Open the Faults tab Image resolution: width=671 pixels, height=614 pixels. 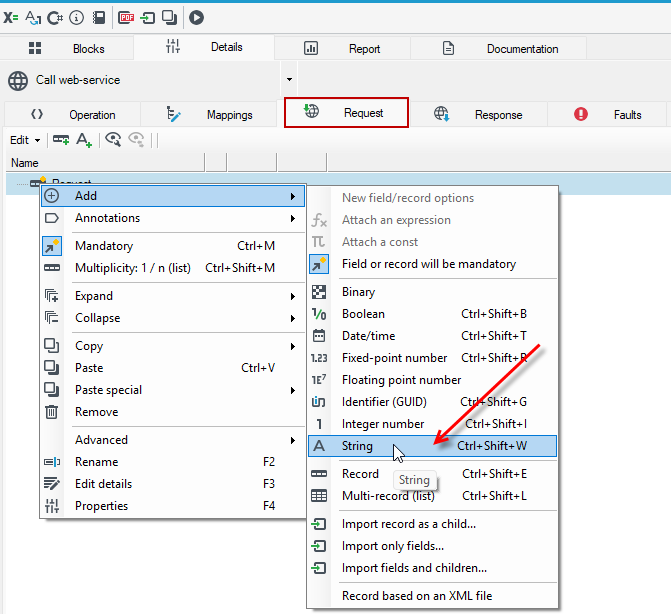pos(607,115)
